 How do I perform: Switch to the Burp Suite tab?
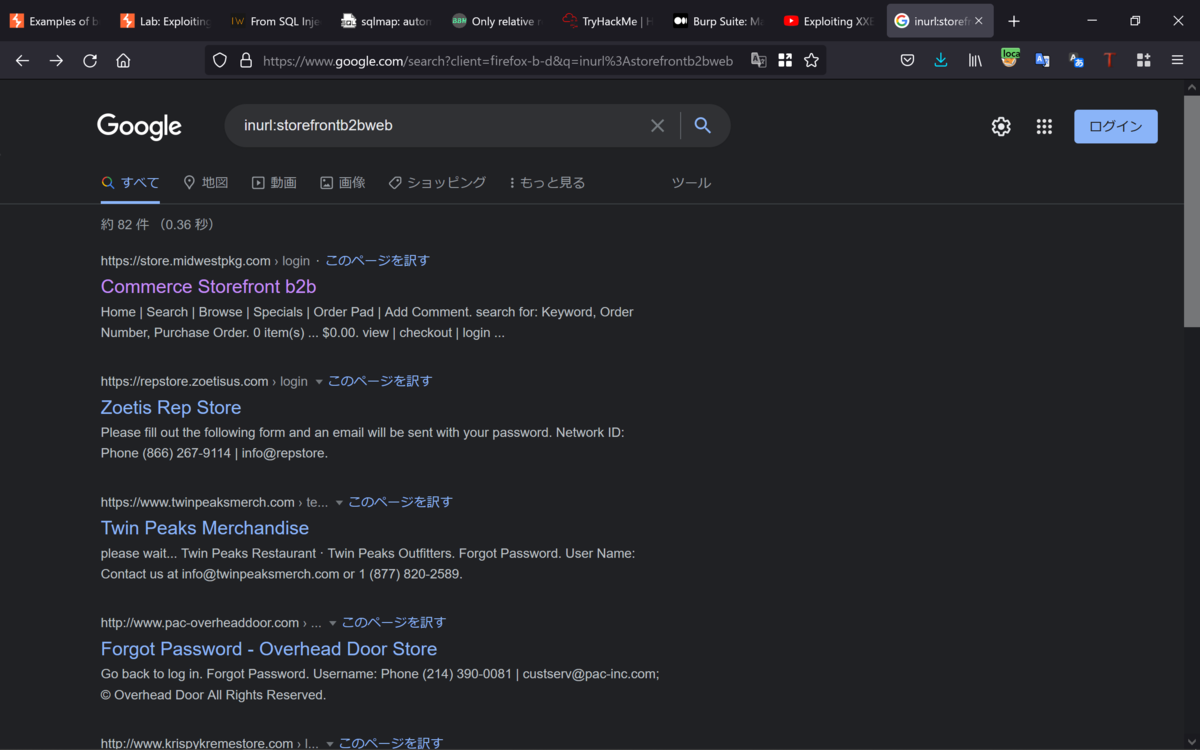click(717, 21)
